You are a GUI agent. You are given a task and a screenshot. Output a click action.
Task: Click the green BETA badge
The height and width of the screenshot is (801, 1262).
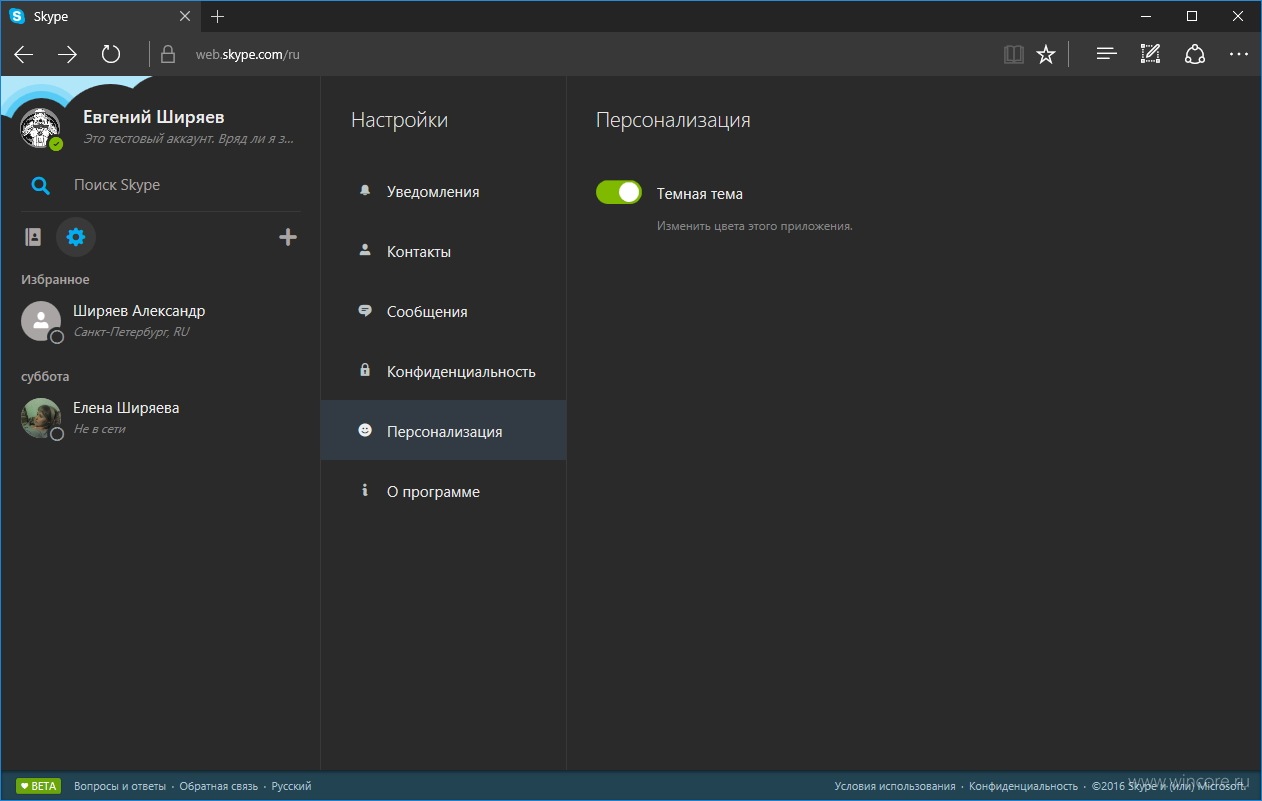pyautogui.click(x=39, y=786)
